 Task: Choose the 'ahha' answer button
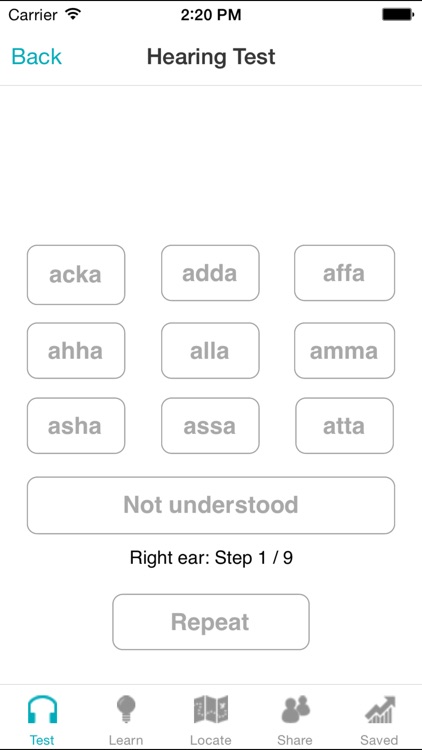click(x=76, y=351)
